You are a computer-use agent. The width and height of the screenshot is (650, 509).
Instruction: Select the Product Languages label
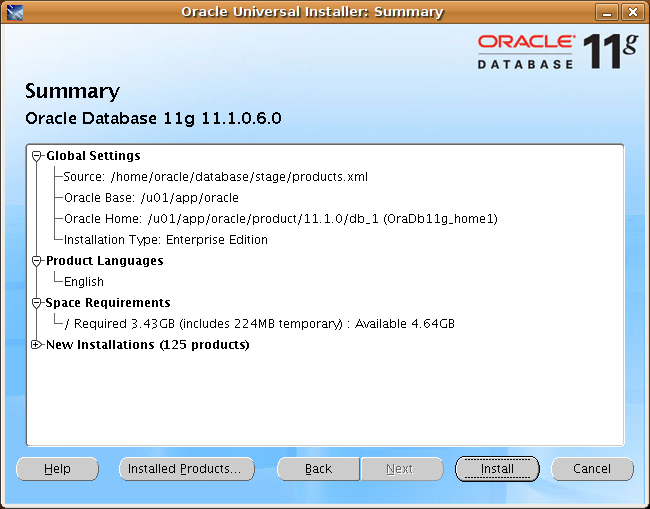(104, 261)
